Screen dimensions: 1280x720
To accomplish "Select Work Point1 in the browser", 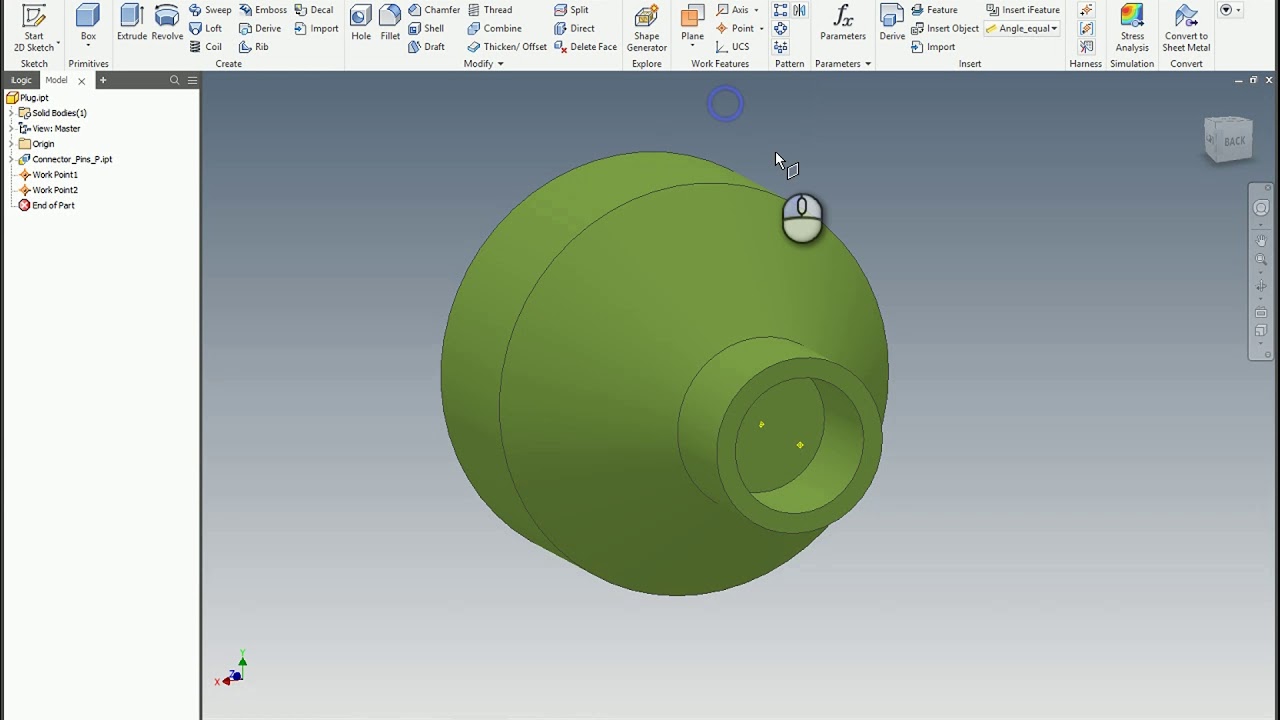I will coord(48,175).
